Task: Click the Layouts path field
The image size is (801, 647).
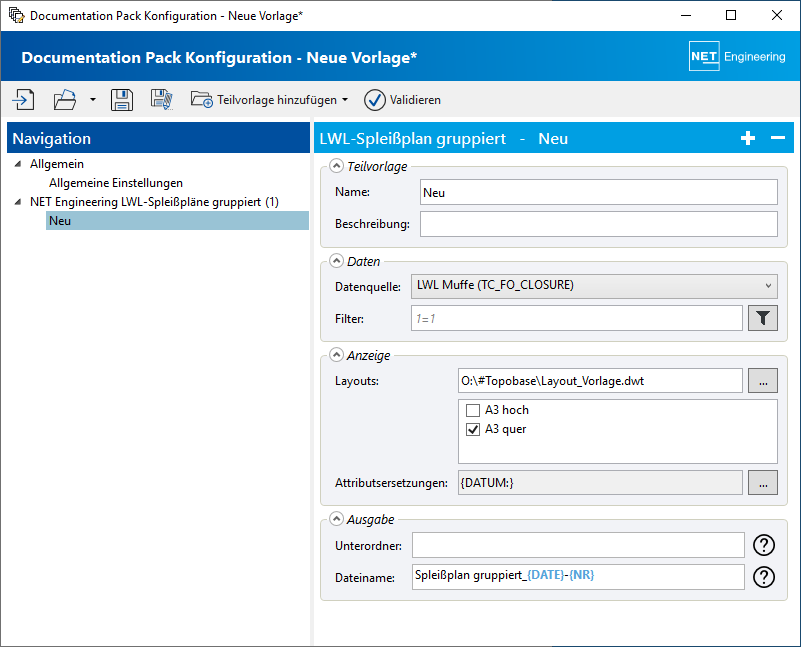Action: [600, 380]
